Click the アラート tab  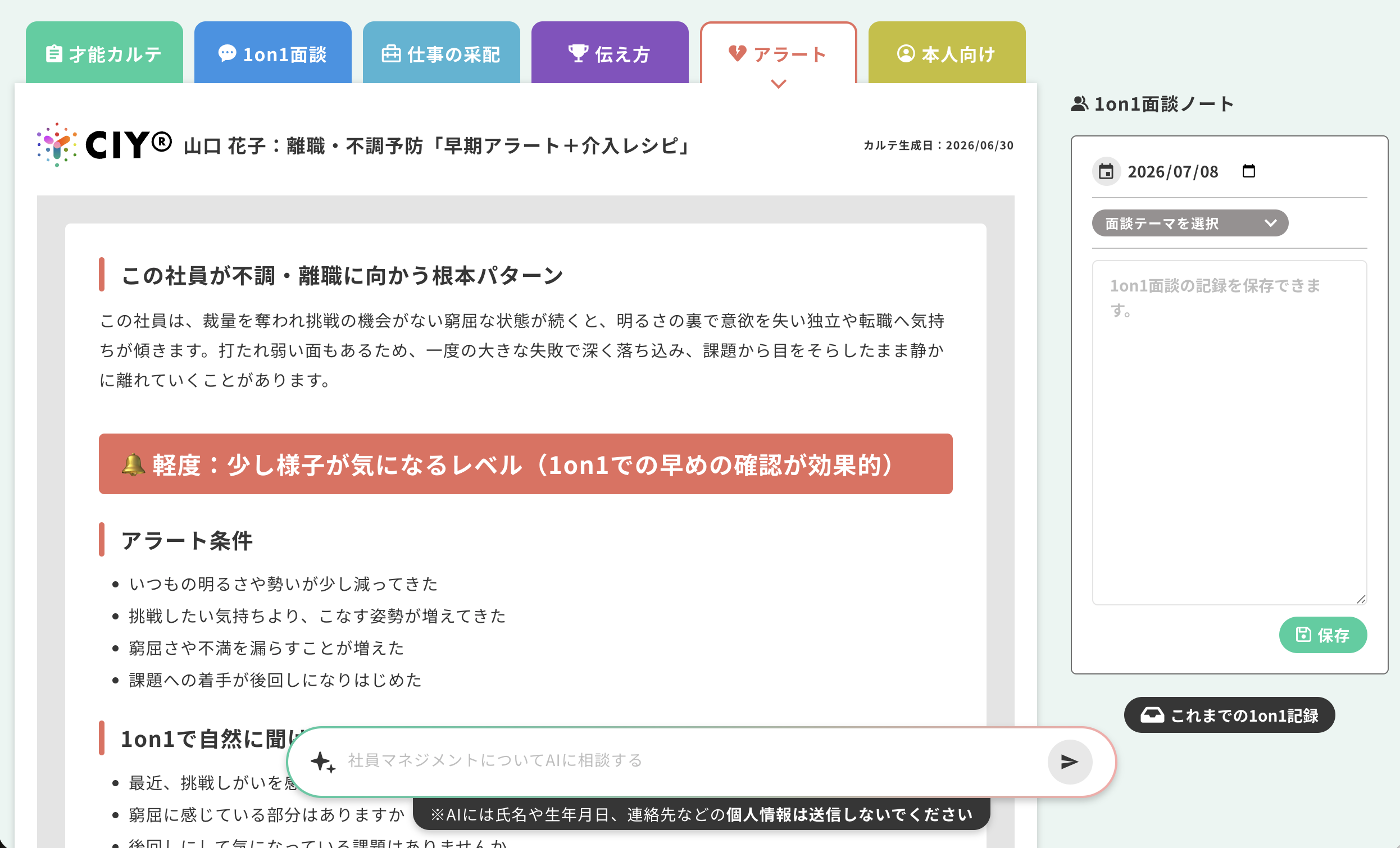(x=778, y=53)
